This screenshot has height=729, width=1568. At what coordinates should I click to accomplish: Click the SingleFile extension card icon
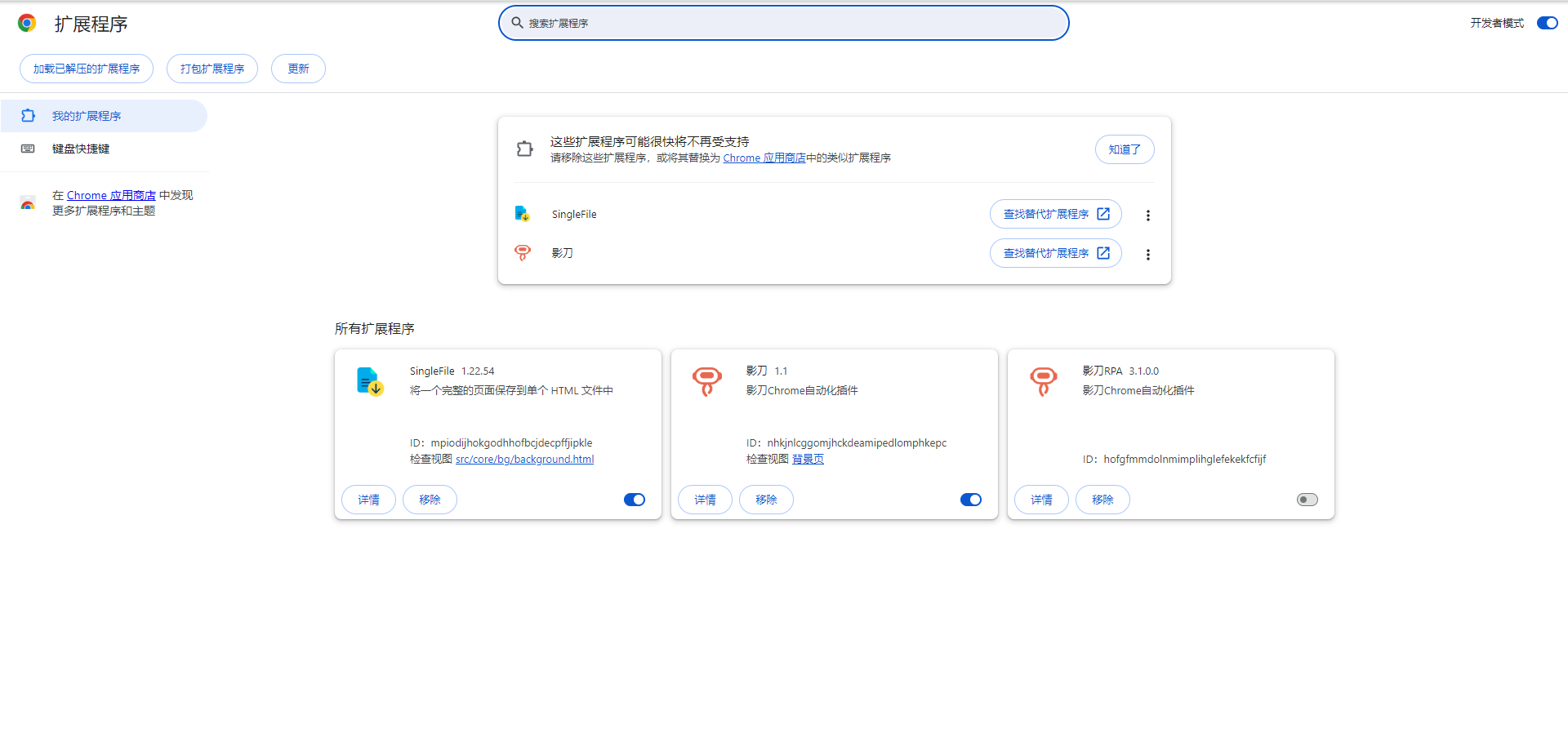[x=370, y=381]
